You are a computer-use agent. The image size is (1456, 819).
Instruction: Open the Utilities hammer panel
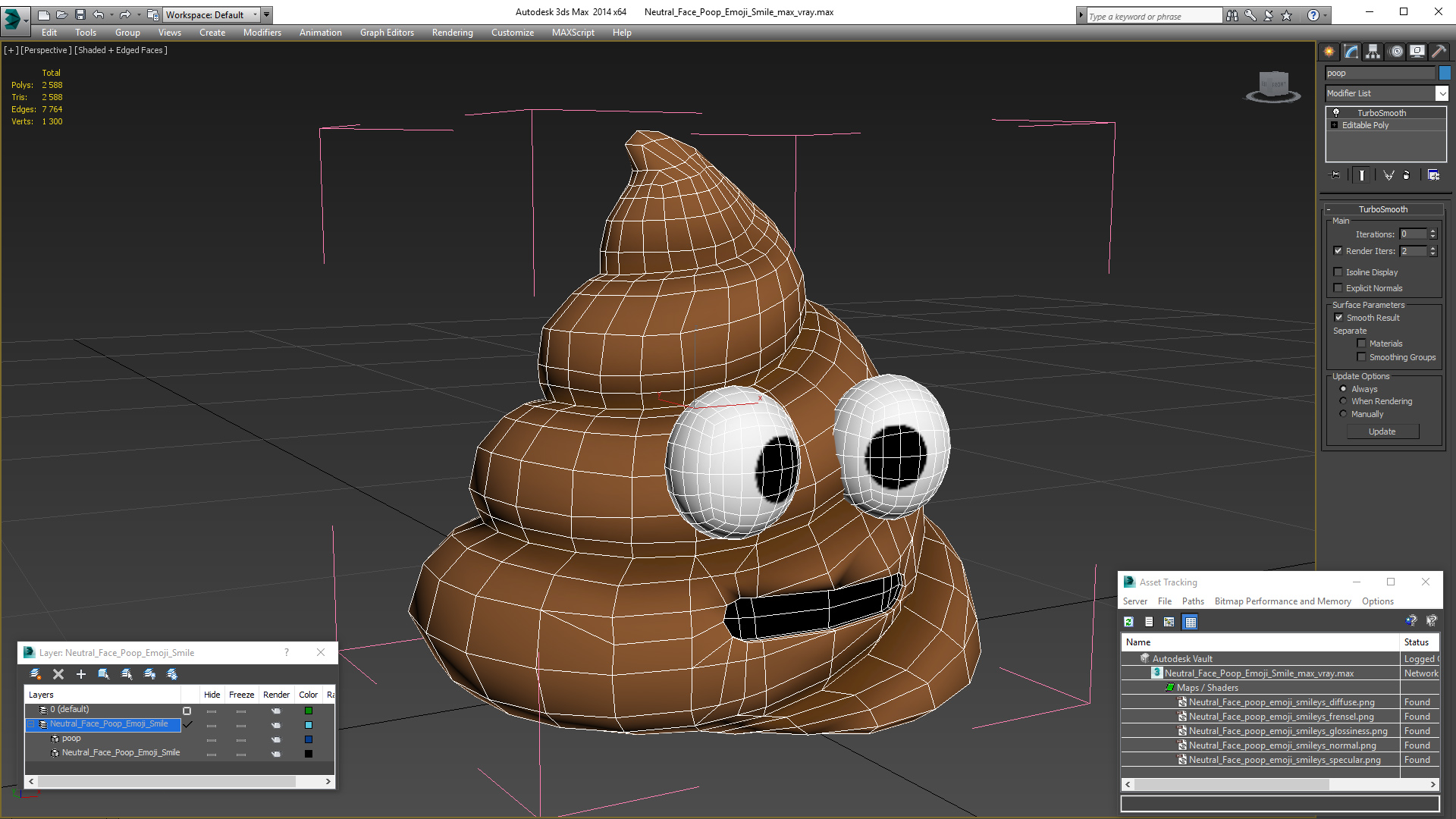pyautogui.click(x=1439, y=52)
